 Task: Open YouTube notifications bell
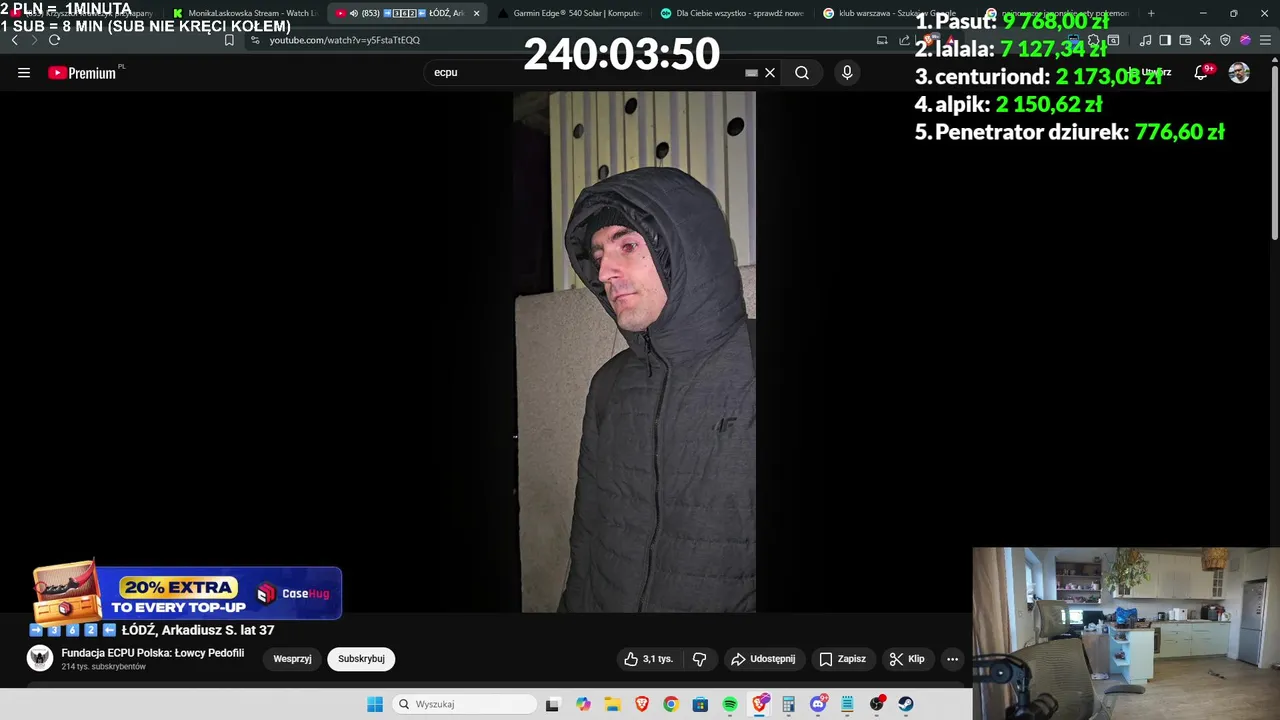pyautogui.click(x=1201, y=72)
